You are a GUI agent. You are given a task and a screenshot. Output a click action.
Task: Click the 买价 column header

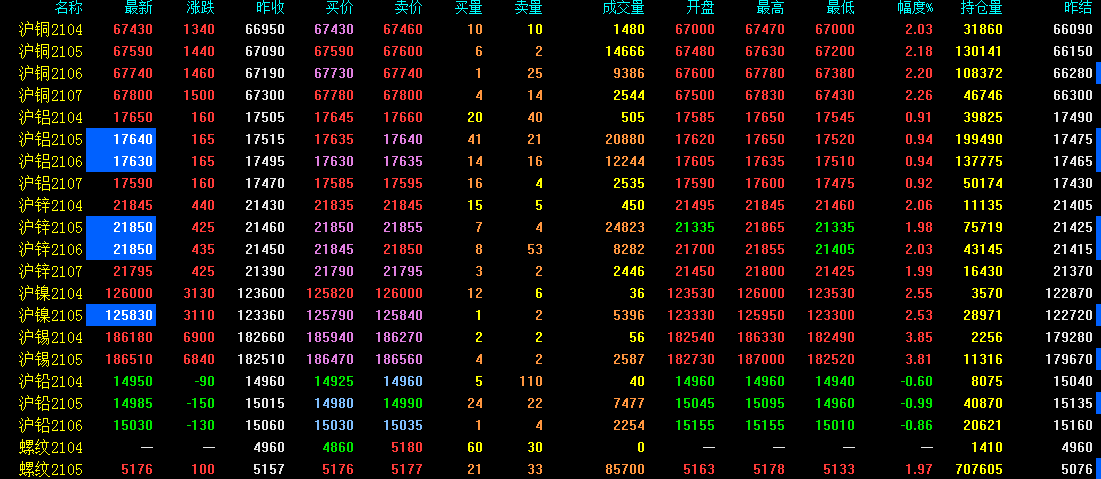coord(339,8)
